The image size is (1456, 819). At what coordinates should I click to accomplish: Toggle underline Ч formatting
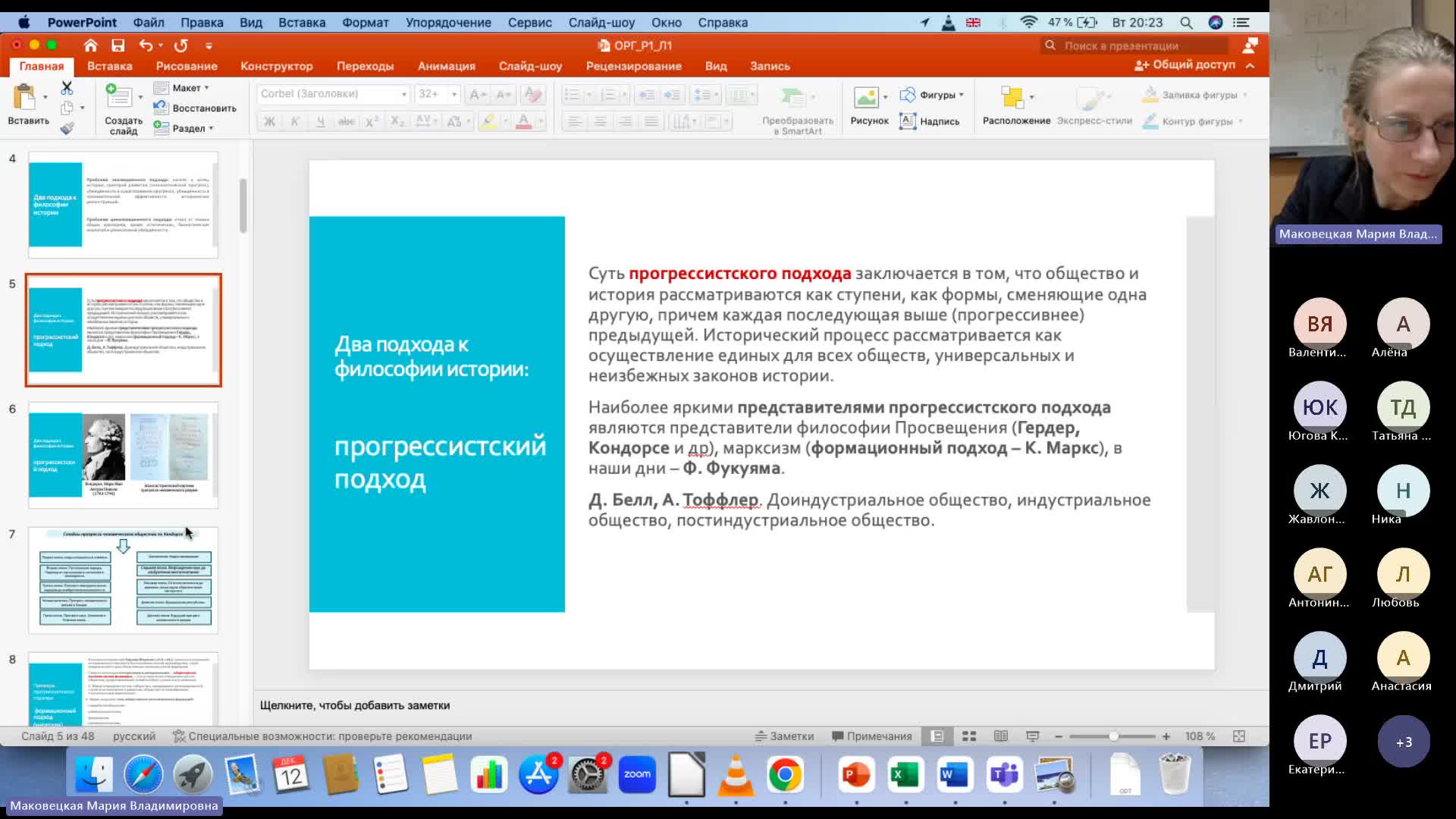320,121
